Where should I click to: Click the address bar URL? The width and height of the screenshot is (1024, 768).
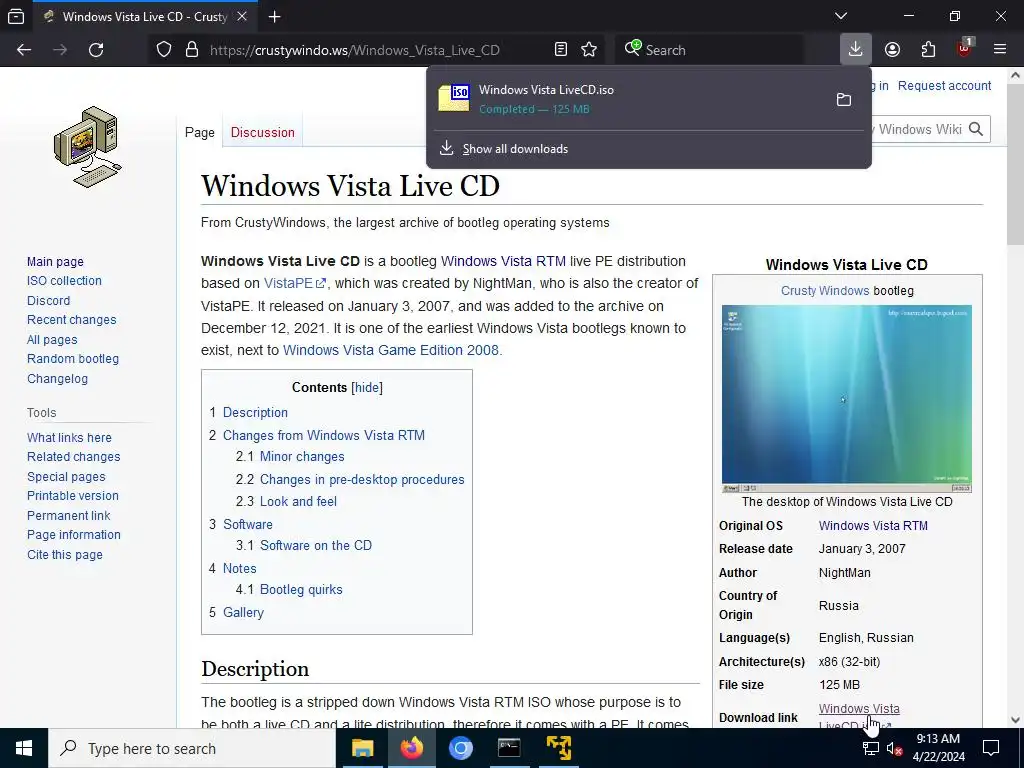(x=355, y=50)
